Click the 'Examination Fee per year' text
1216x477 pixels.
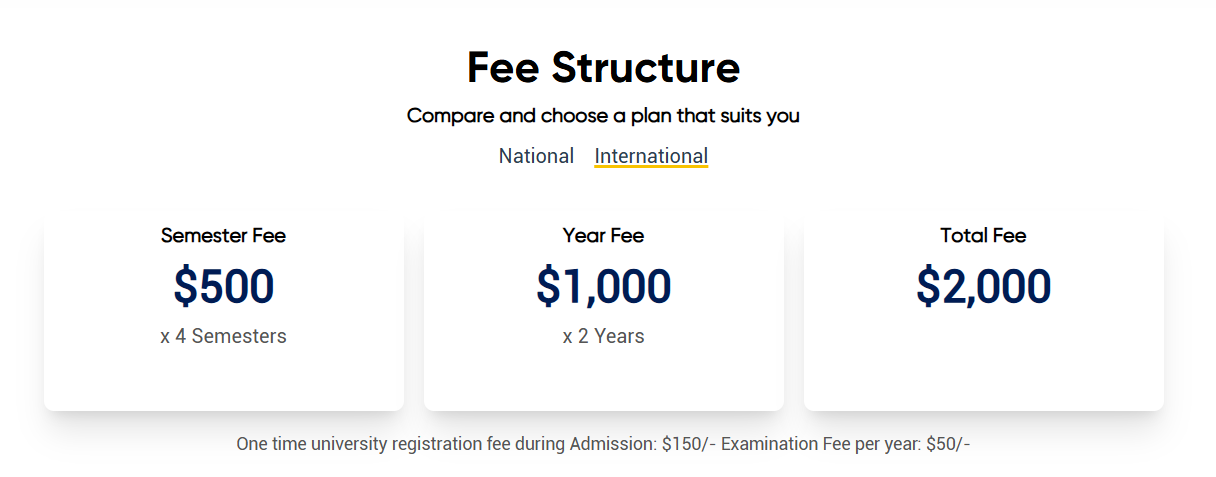coord(820,444)
